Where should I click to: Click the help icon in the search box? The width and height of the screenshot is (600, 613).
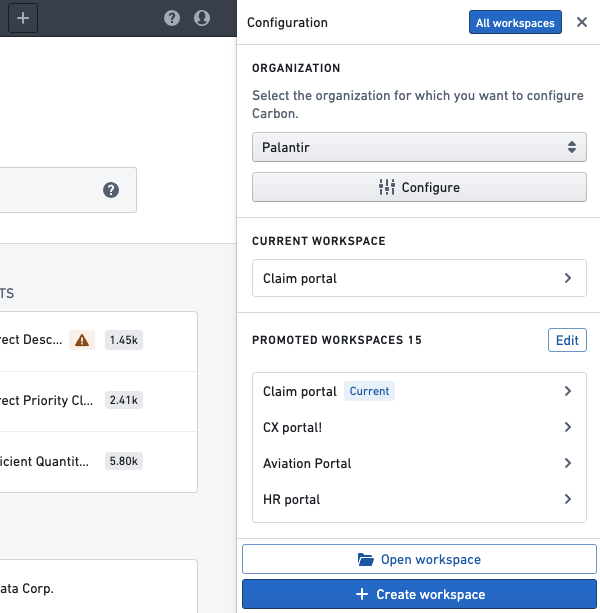tap(111, 190)
